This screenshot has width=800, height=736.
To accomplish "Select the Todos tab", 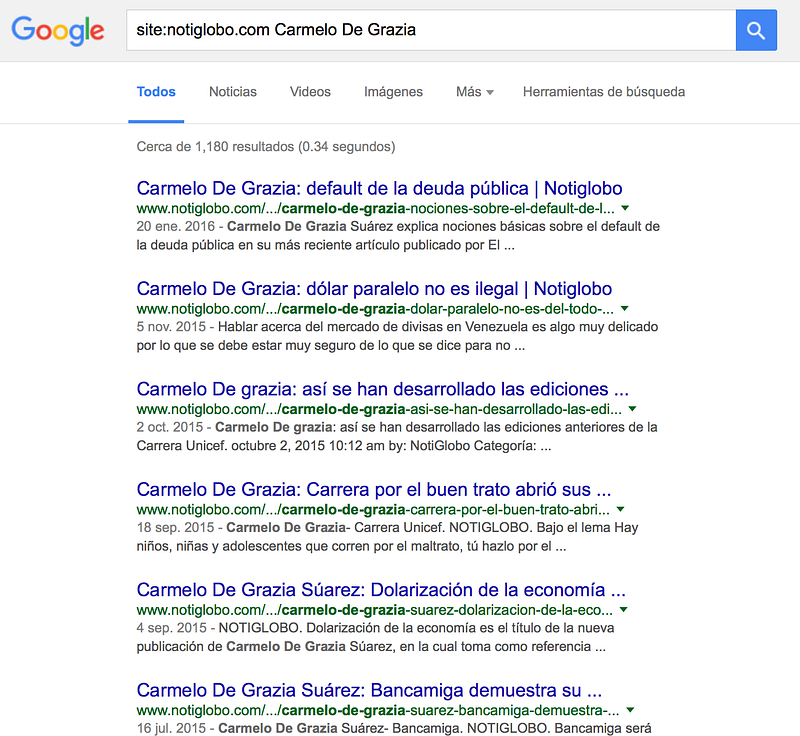I will pyautogui.click(x=156, y=92).
